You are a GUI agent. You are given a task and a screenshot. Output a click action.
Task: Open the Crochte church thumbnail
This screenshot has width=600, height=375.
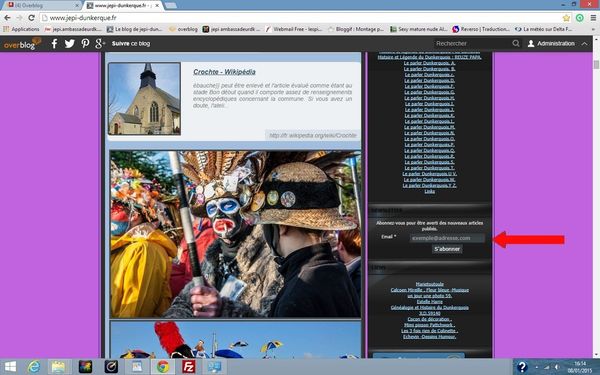(144, 99)
